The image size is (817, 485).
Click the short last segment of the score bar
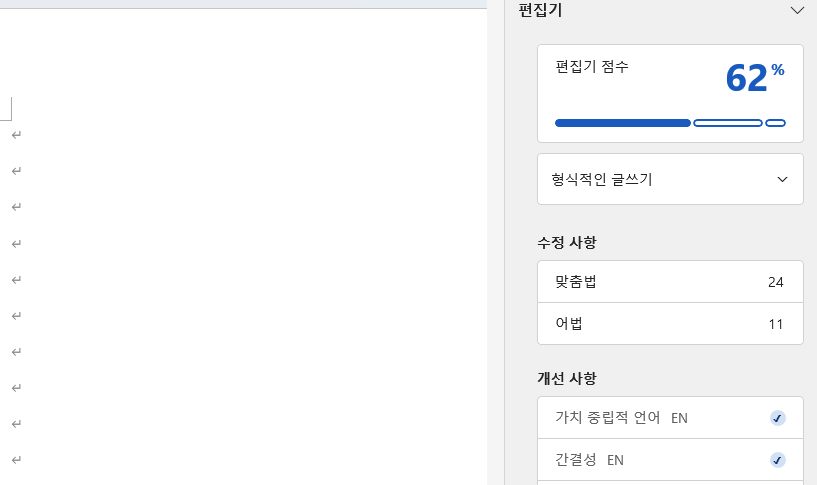775,123
